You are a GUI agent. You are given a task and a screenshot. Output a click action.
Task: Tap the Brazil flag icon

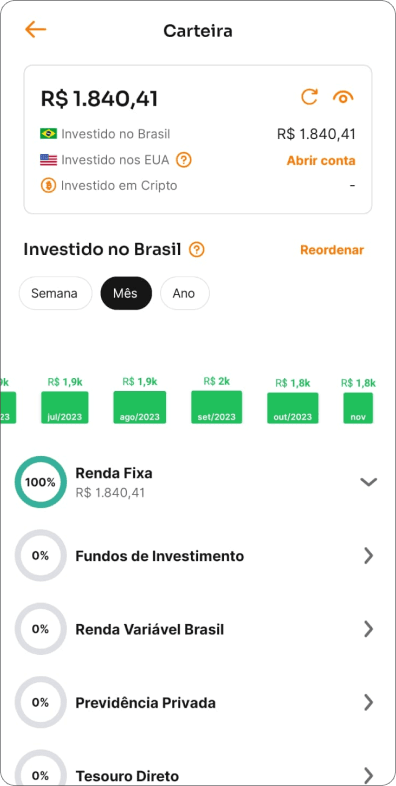point(49,134)
